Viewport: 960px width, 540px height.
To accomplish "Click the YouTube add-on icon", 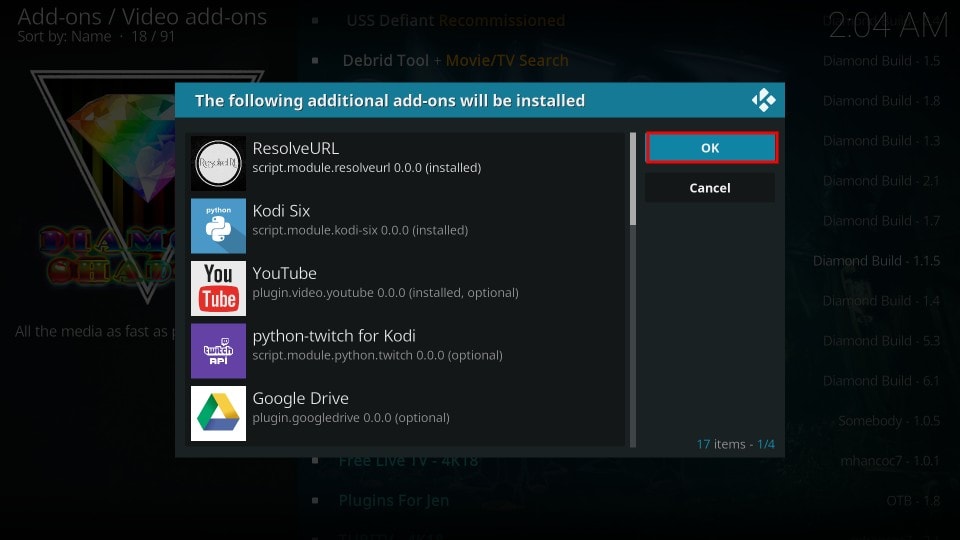I will tap(218, 288).
